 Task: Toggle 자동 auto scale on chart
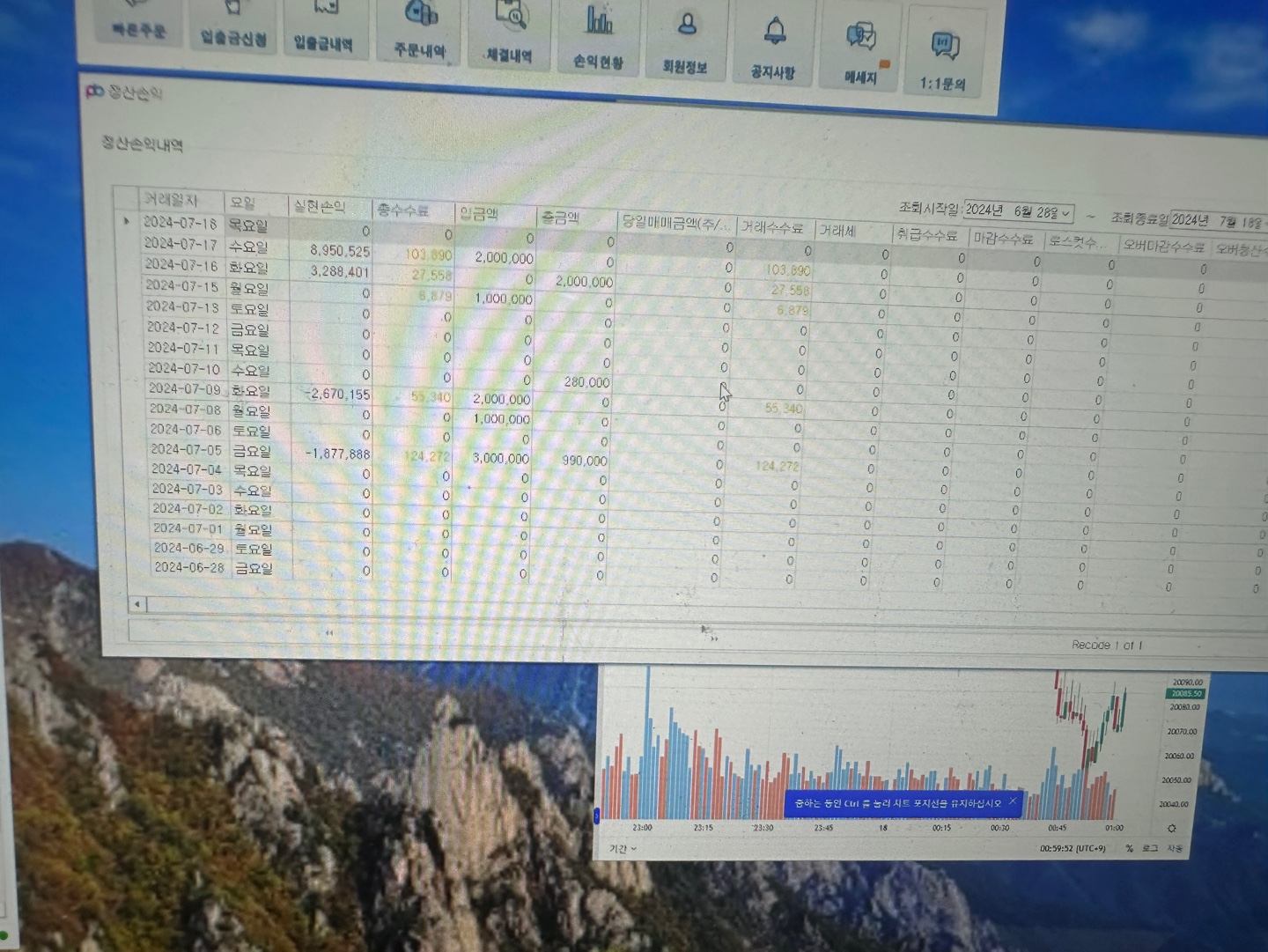point(1175,848)
